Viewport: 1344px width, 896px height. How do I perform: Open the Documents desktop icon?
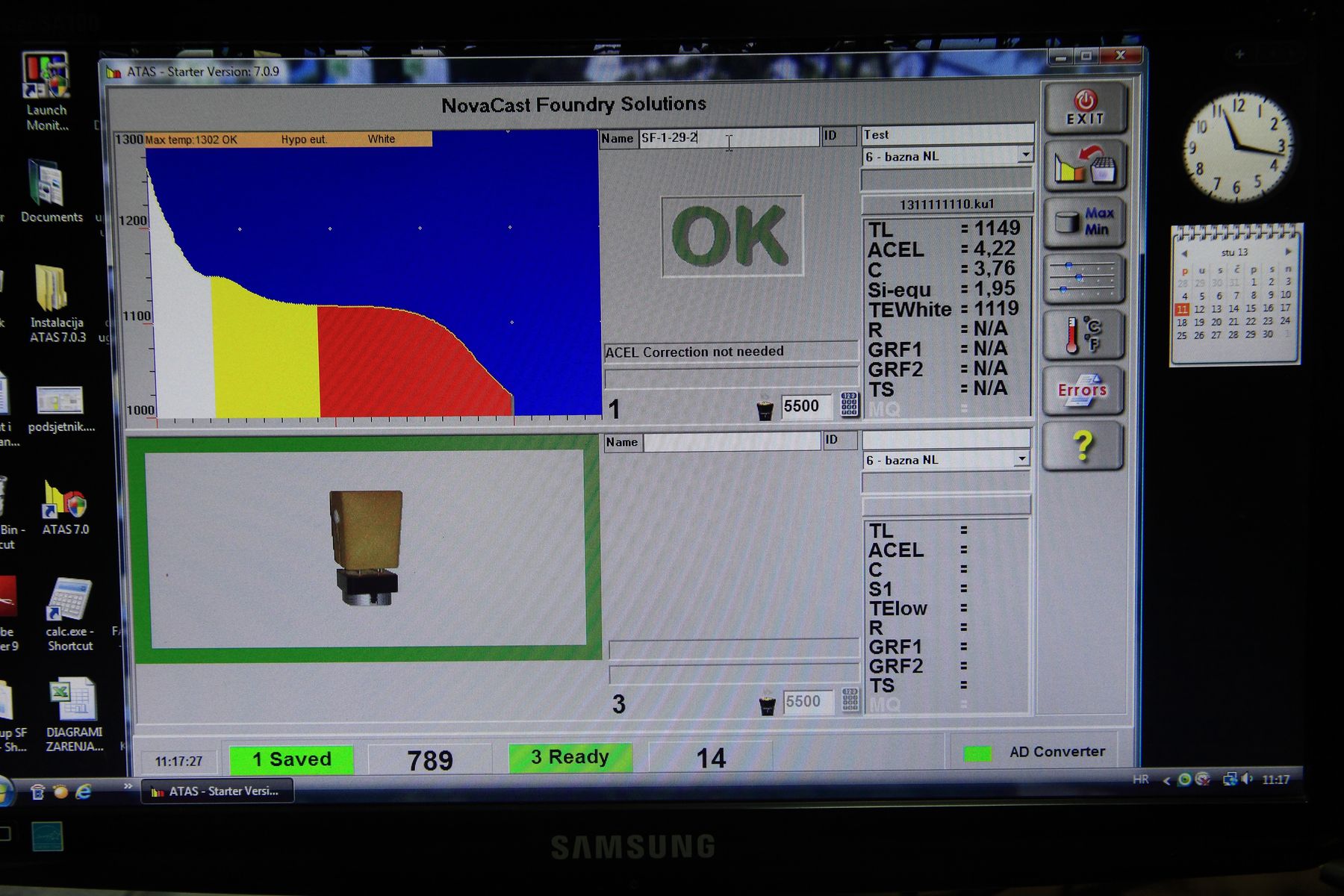(51, 191)
